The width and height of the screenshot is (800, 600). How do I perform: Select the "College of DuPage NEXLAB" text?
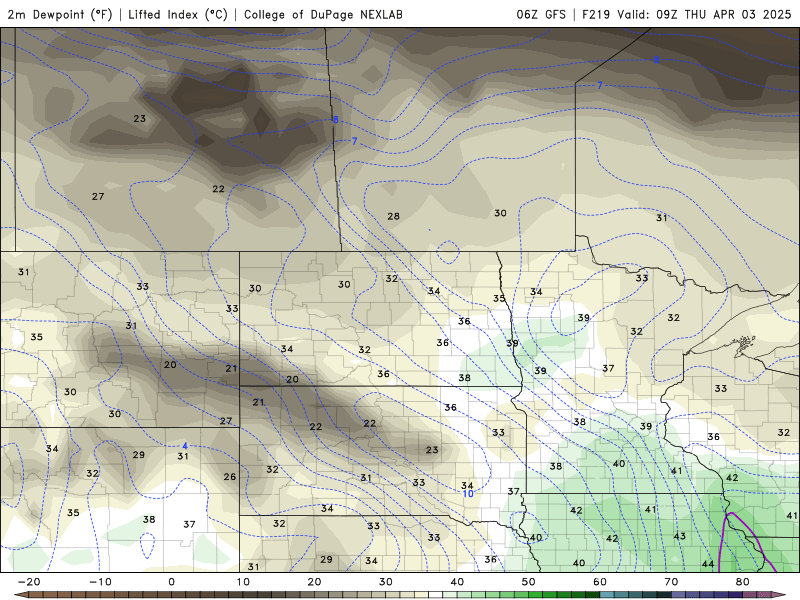(x=323, y=14)
